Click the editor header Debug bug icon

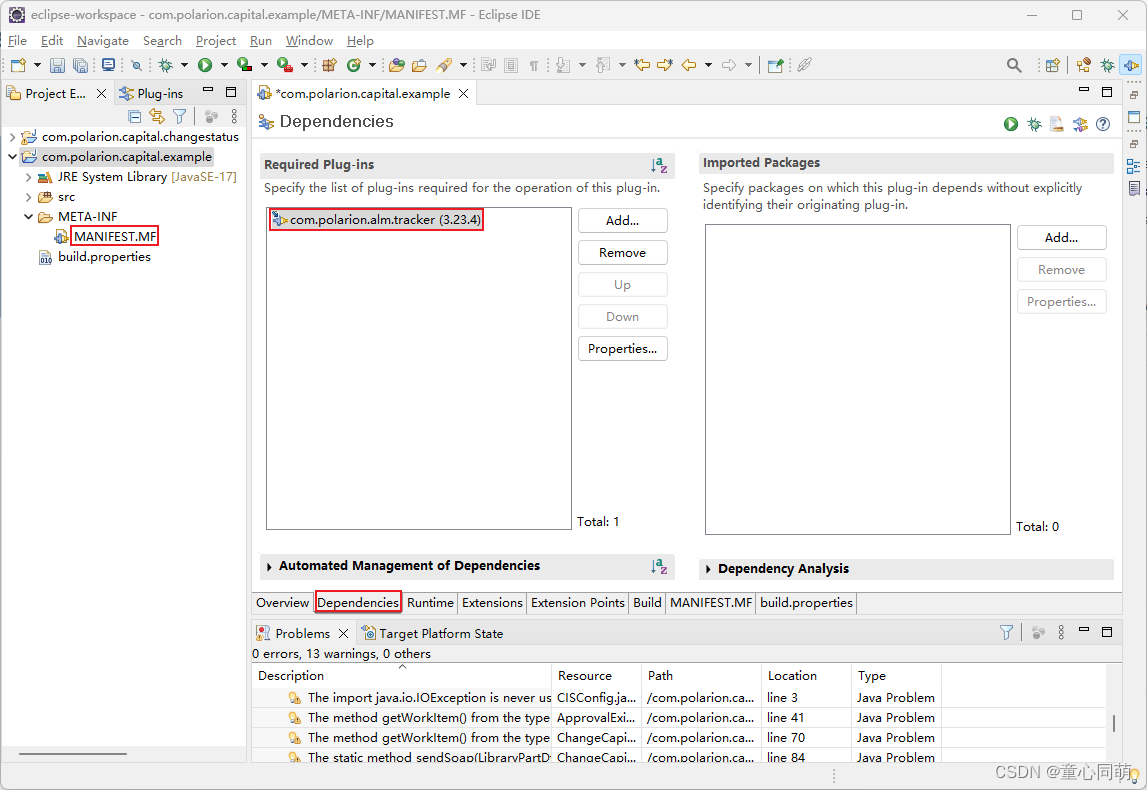pos(1034,124)
